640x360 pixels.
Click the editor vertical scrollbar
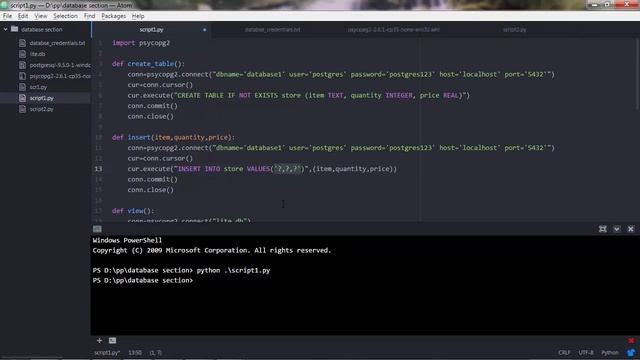point(638,73)
